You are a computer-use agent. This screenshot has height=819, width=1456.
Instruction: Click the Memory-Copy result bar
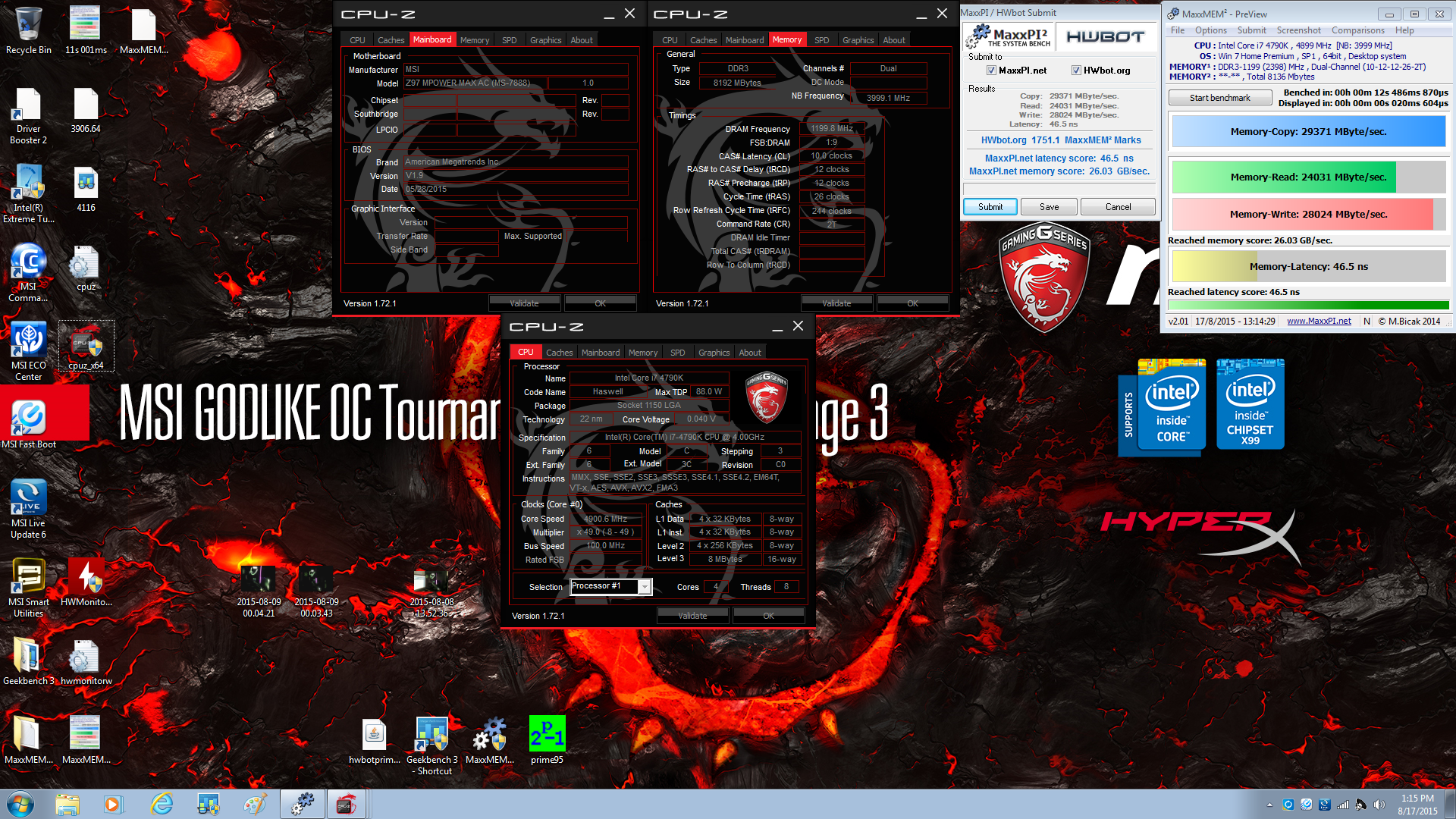click(1308, 131)
